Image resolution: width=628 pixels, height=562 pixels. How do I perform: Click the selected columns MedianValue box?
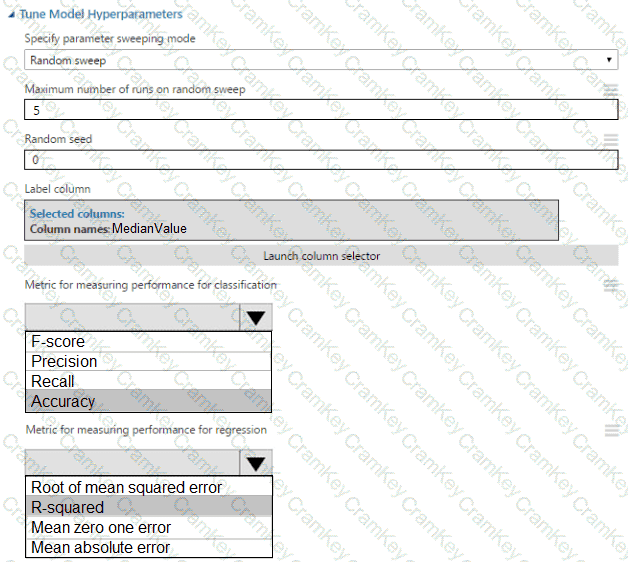(x=291, y=220)
